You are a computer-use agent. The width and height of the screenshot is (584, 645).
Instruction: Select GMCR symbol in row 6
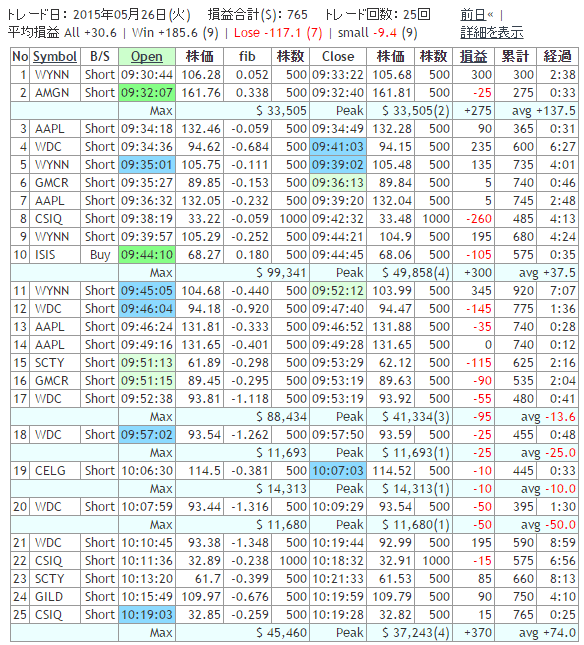(x=52, y=183)
